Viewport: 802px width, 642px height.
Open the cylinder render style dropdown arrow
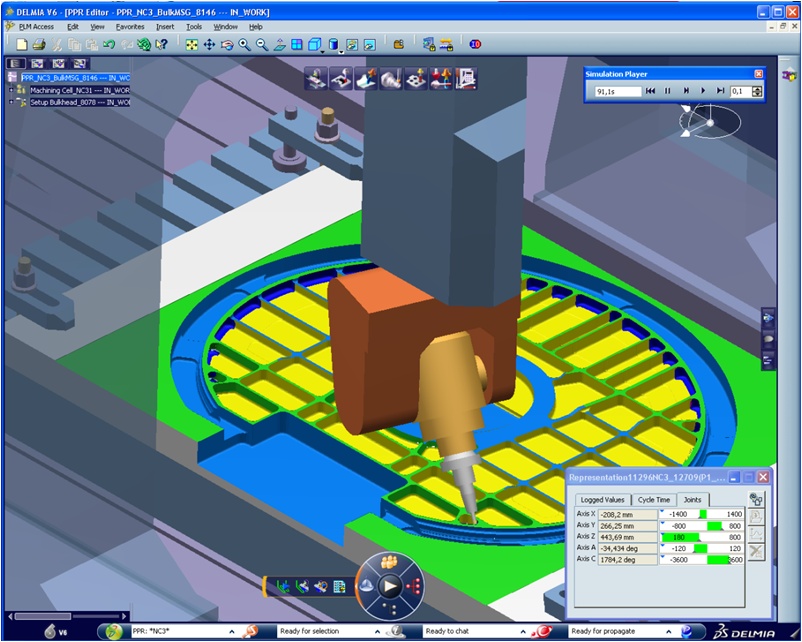coord(341,52)
